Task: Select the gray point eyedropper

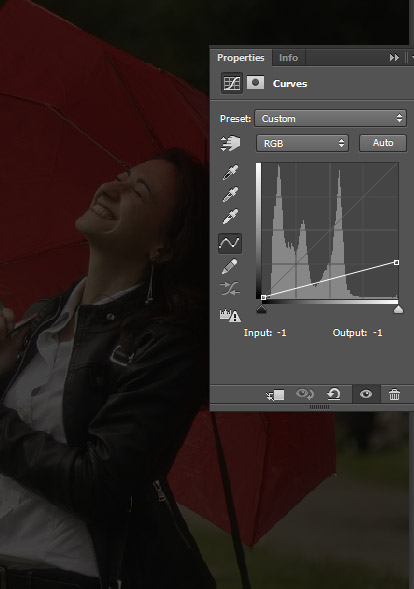Action: [x=230, y=194]
